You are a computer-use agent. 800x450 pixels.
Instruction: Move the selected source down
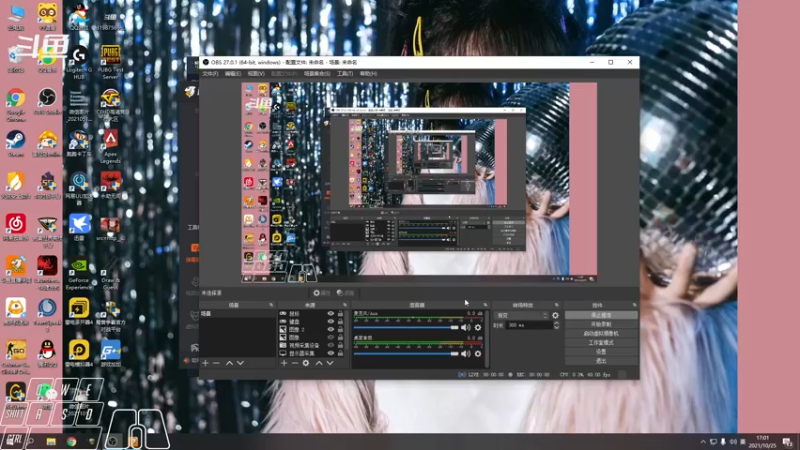[330, 363]
